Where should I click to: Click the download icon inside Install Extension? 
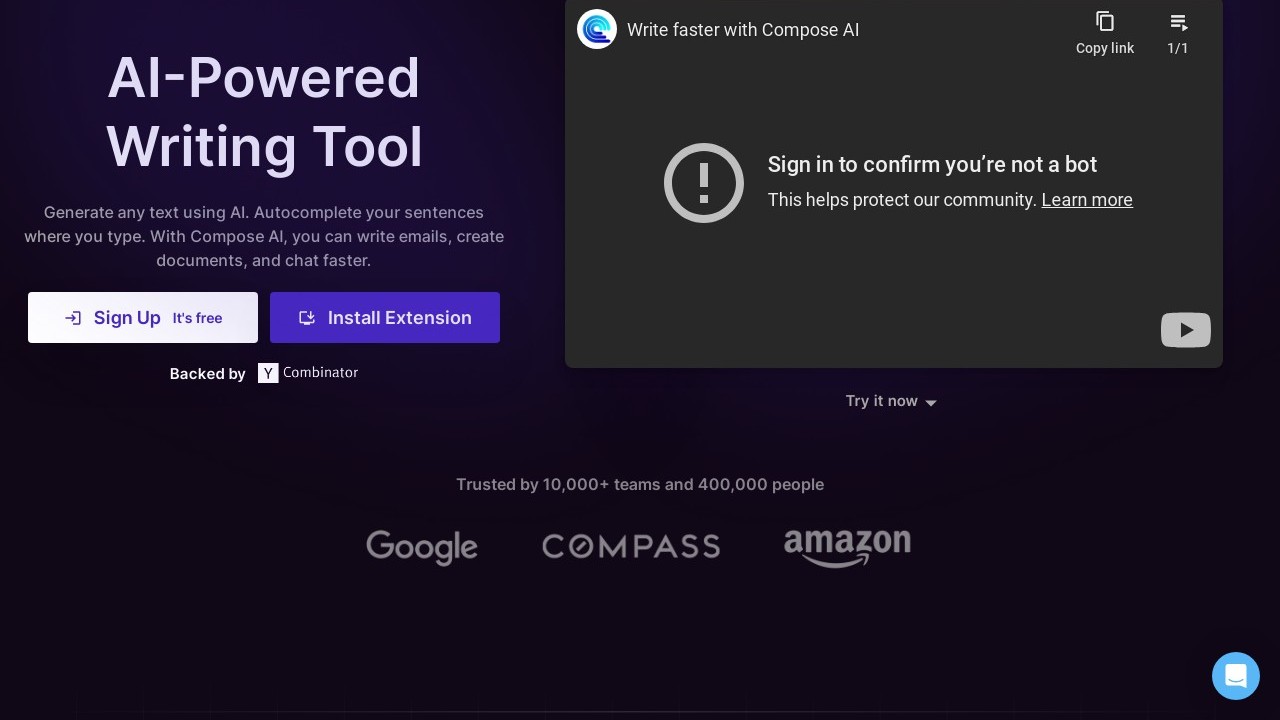click(x=307, y=318)
